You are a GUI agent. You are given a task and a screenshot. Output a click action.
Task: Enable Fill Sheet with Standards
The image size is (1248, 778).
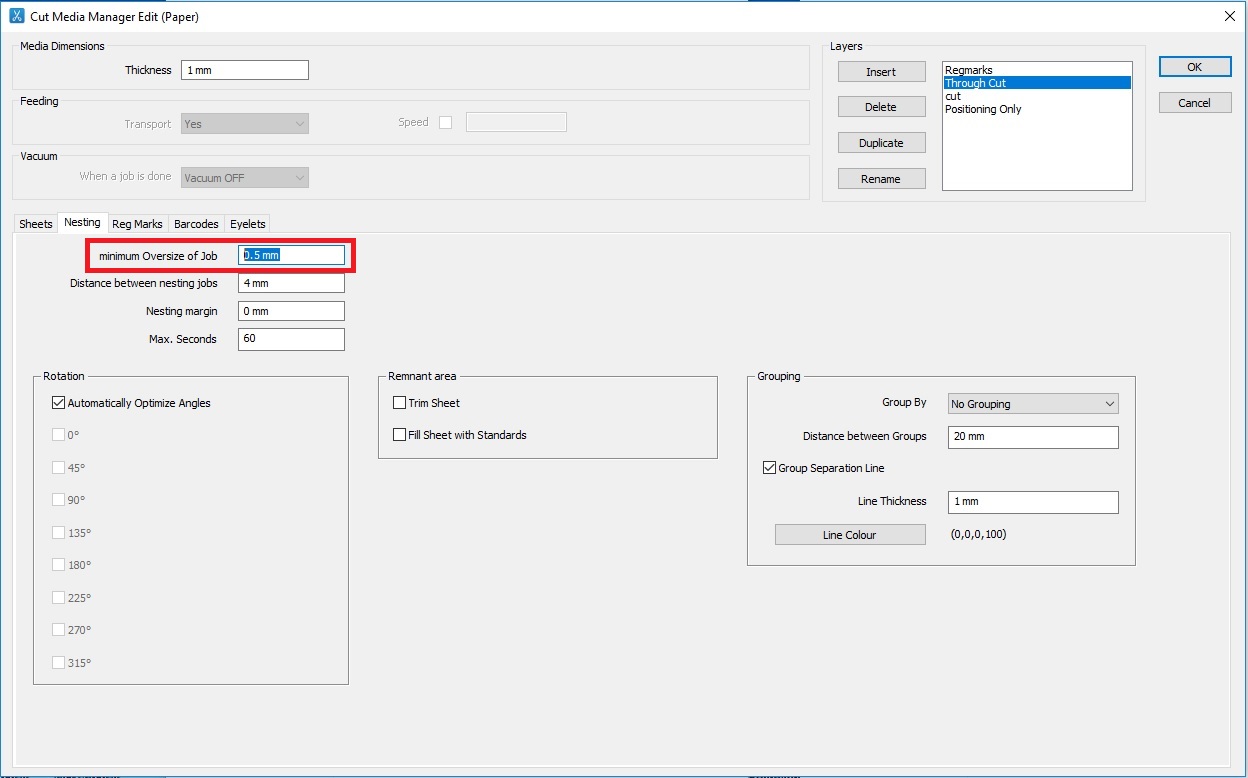(400, 435)
